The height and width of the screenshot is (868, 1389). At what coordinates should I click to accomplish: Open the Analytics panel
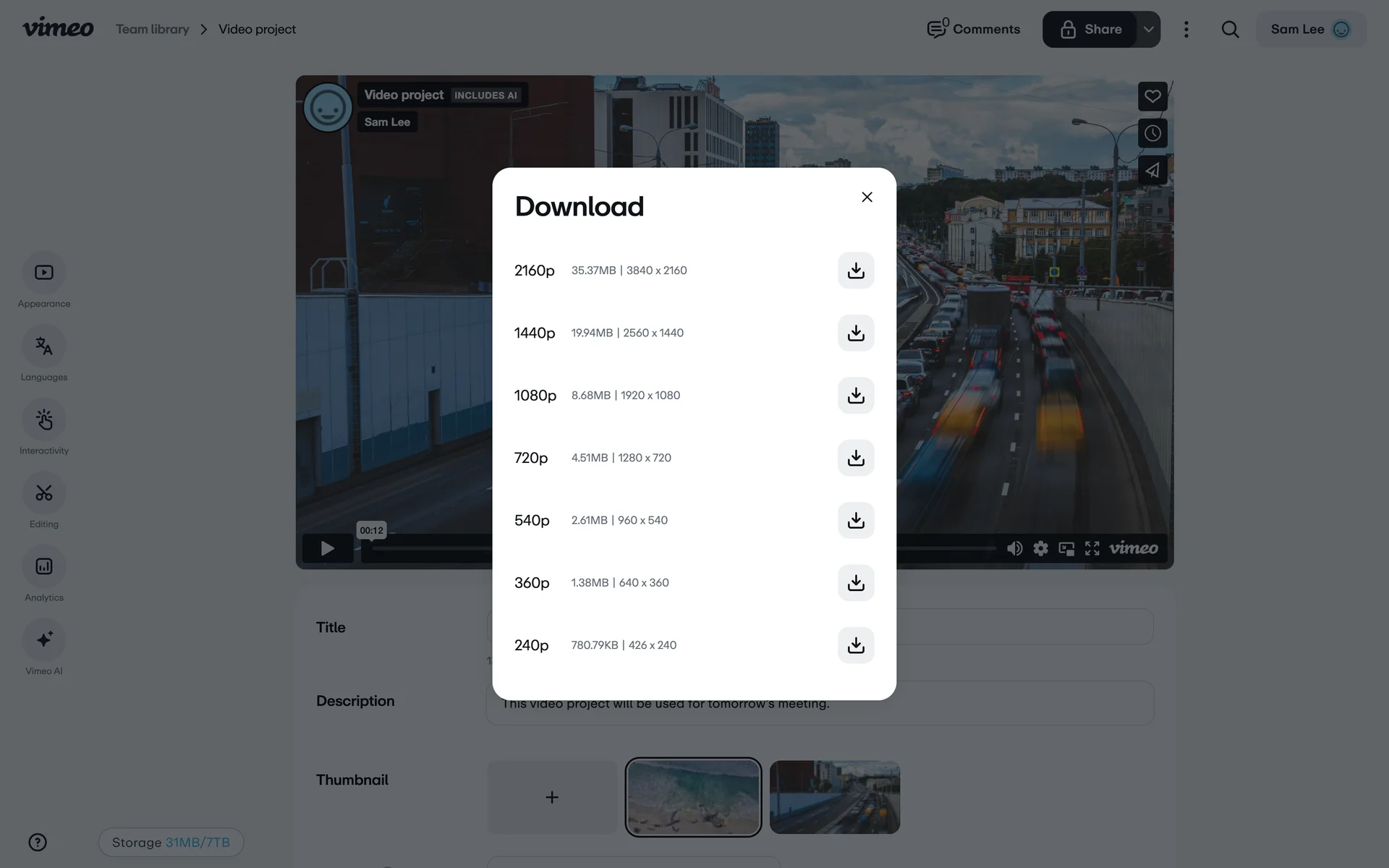point(44,566)
